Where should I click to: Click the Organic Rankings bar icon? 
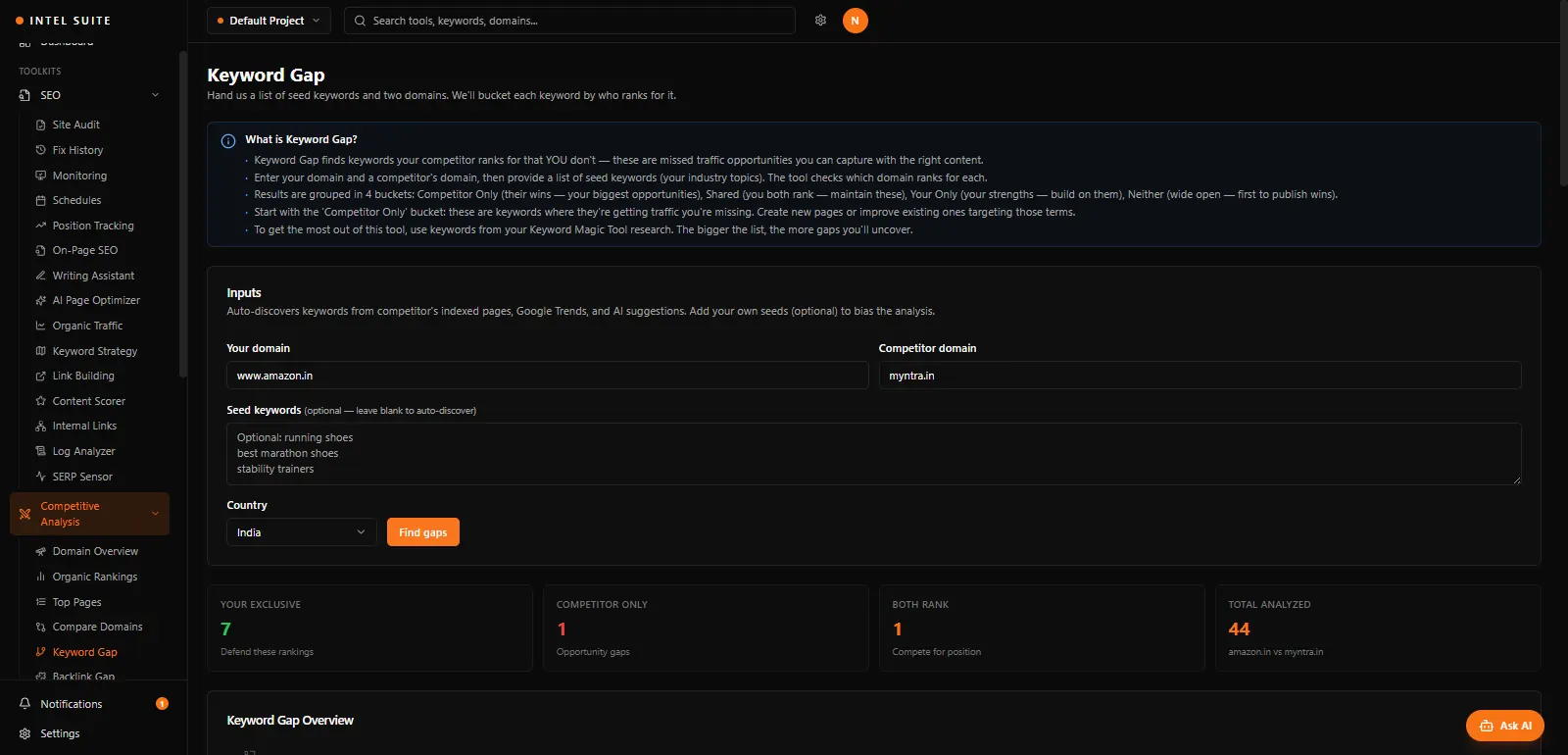click(40, 577)
